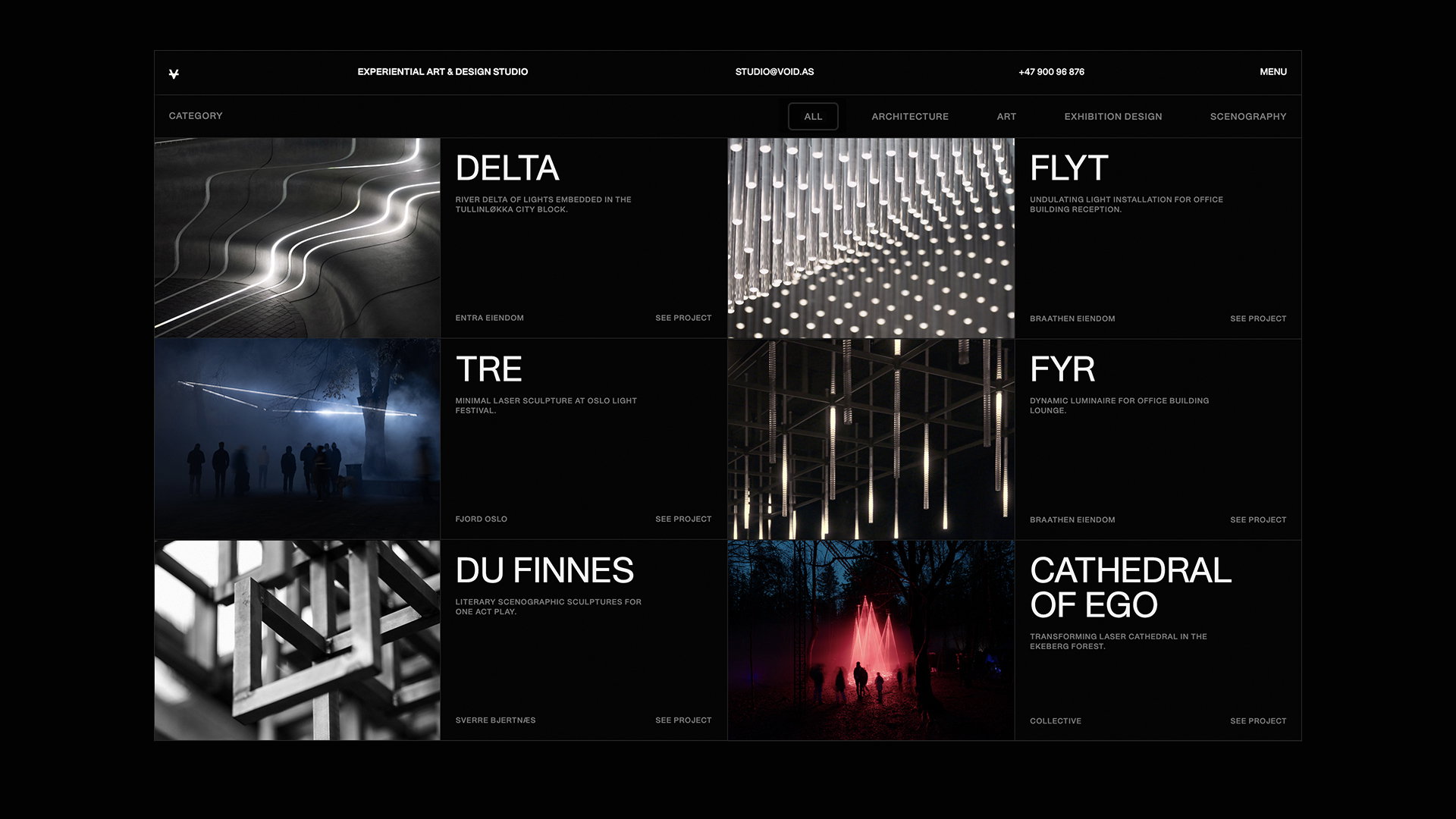Screen dimensions: 1456x819
Task: Click the CATEGORY label
Action: (x=196, y=116)
